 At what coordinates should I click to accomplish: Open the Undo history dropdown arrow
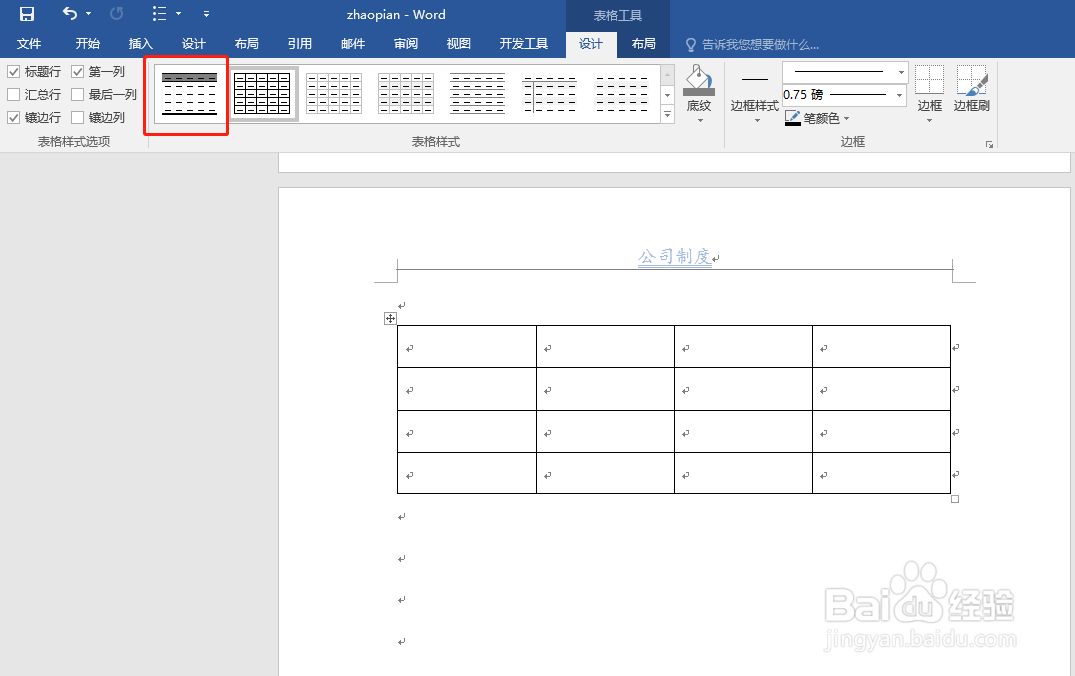[x=88, y=14]
